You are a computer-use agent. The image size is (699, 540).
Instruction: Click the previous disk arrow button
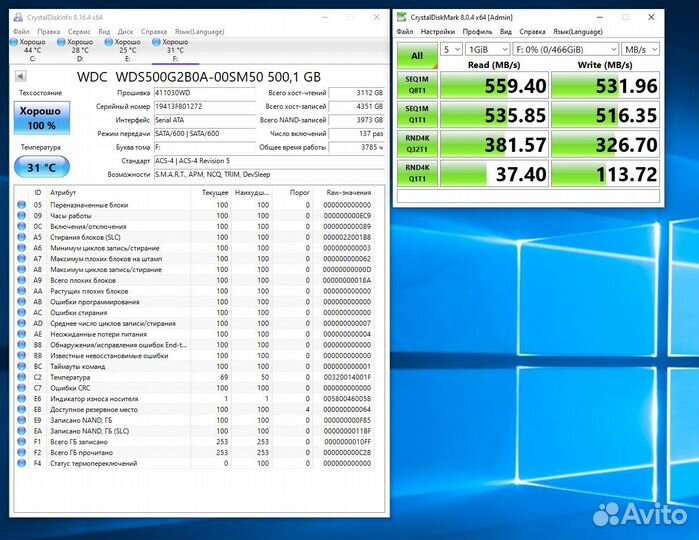point(20,76)
